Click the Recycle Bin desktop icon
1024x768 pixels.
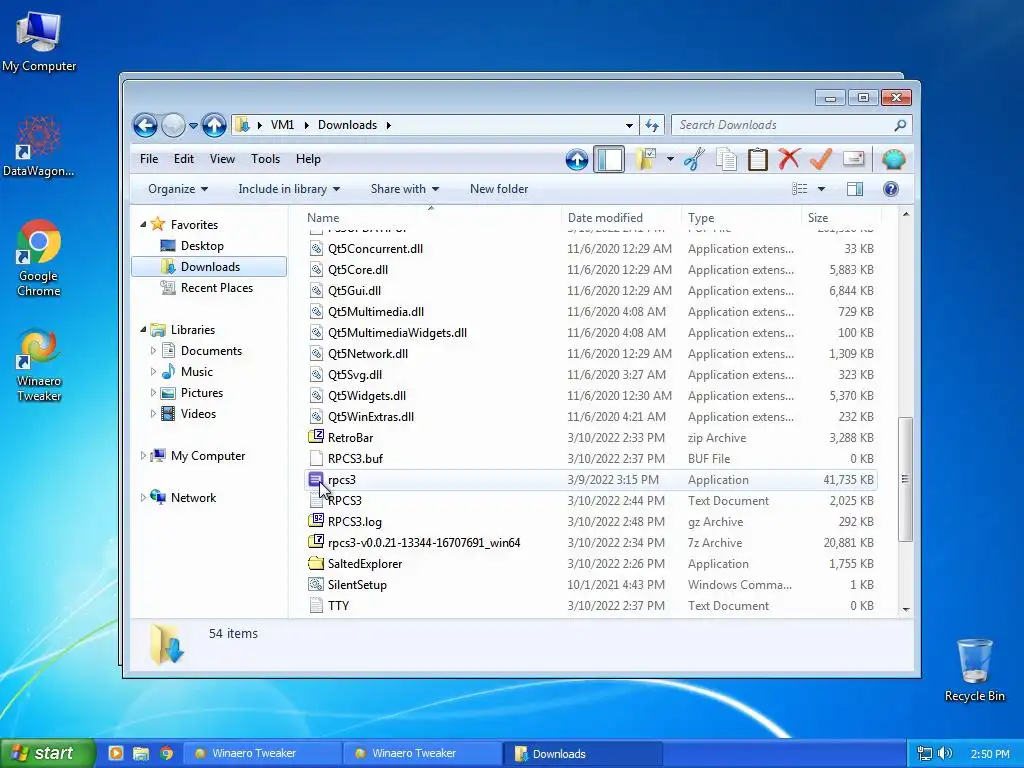pos(974,669)
